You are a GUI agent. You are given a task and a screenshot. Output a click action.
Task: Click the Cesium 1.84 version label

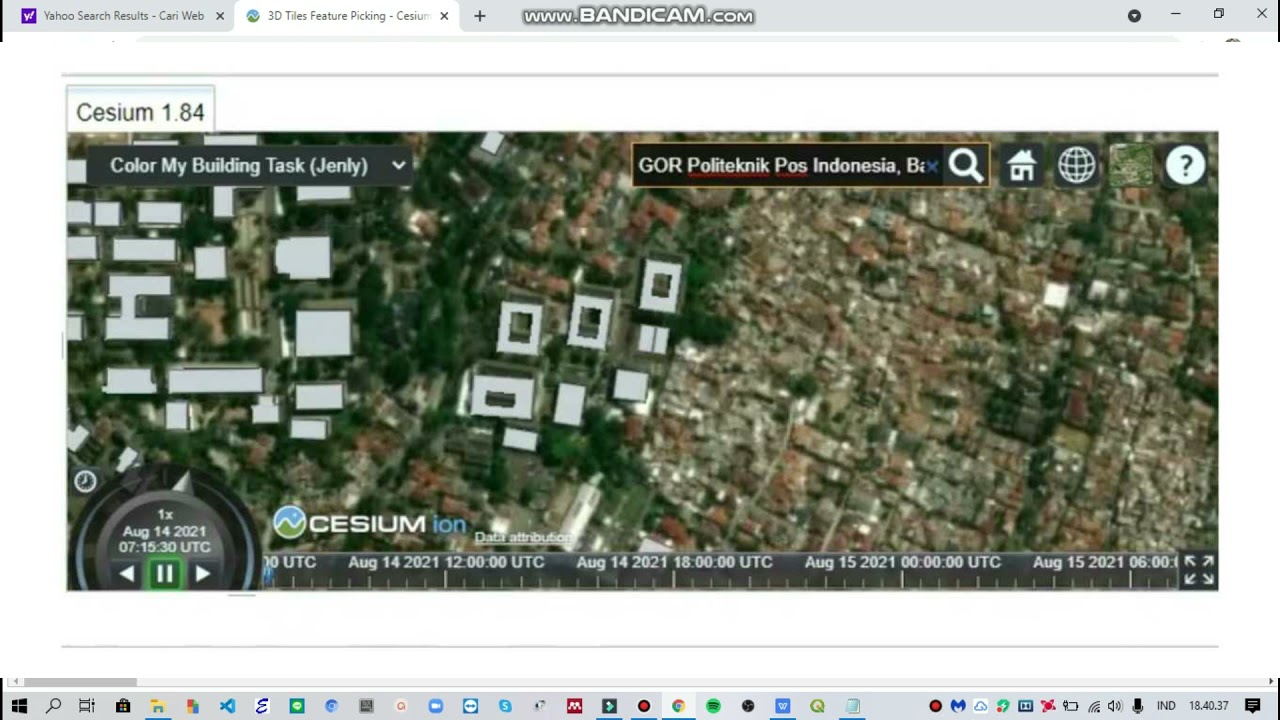[140, 112]
